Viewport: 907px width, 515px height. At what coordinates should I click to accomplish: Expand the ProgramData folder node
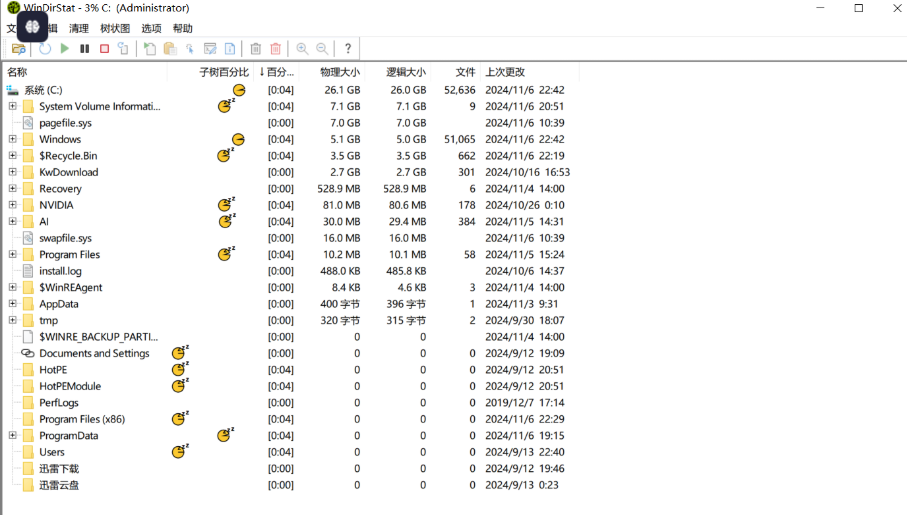point(13,435)
